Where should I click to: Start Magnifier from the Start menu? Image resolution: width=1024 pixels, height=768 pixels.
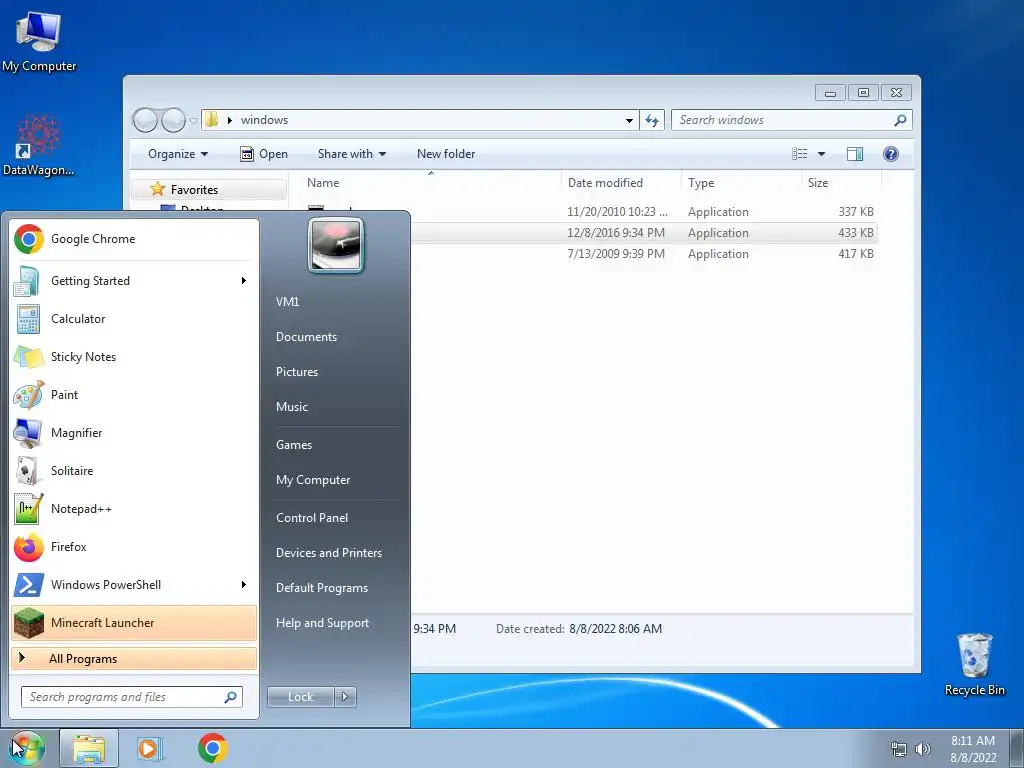134,432
